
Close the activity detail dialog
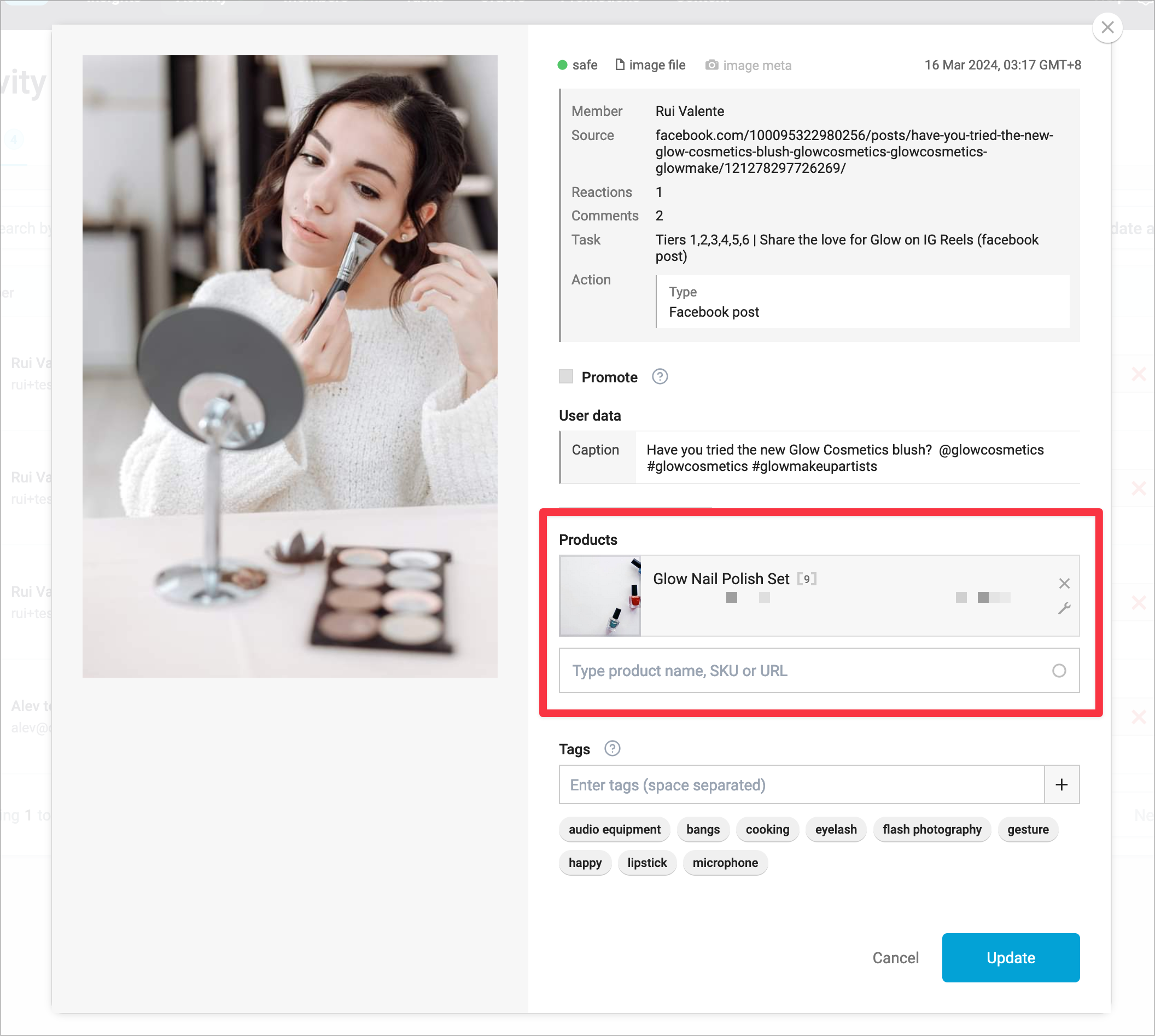pos(1107,27)
